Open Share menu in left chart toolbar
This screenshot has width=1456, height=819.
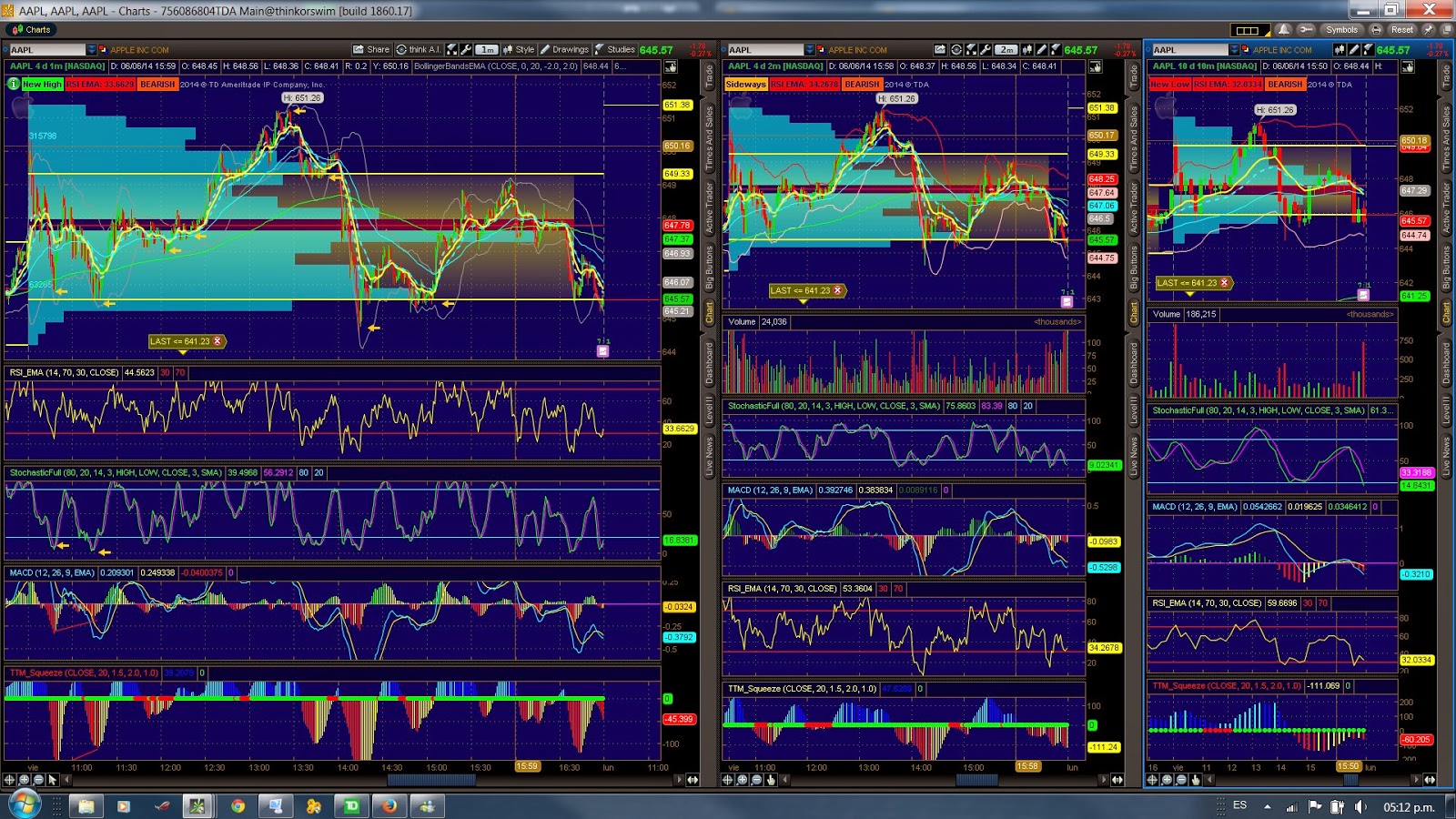371,49
